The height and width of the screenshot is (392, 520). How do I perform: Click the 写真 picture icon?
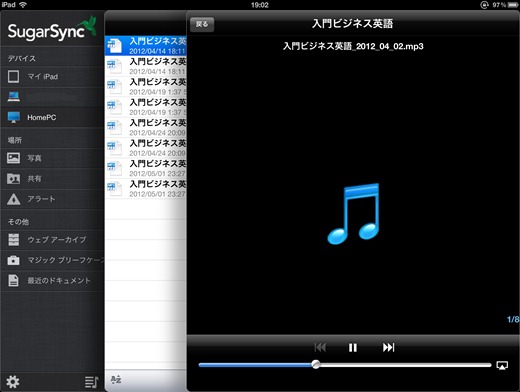pos(13,158)
